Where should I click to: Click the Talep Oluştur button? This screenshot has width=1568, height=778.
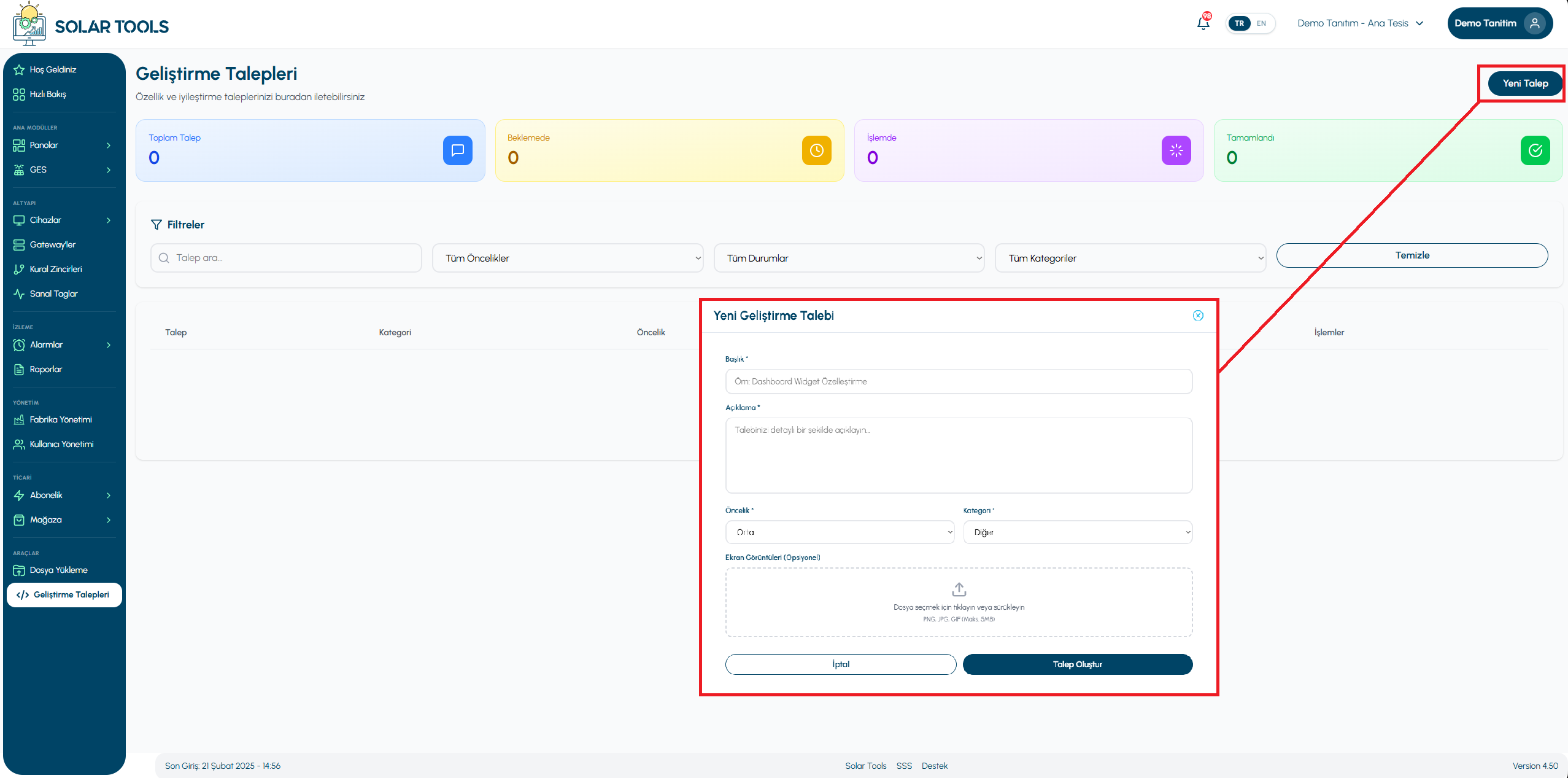tap(1078, 664)
